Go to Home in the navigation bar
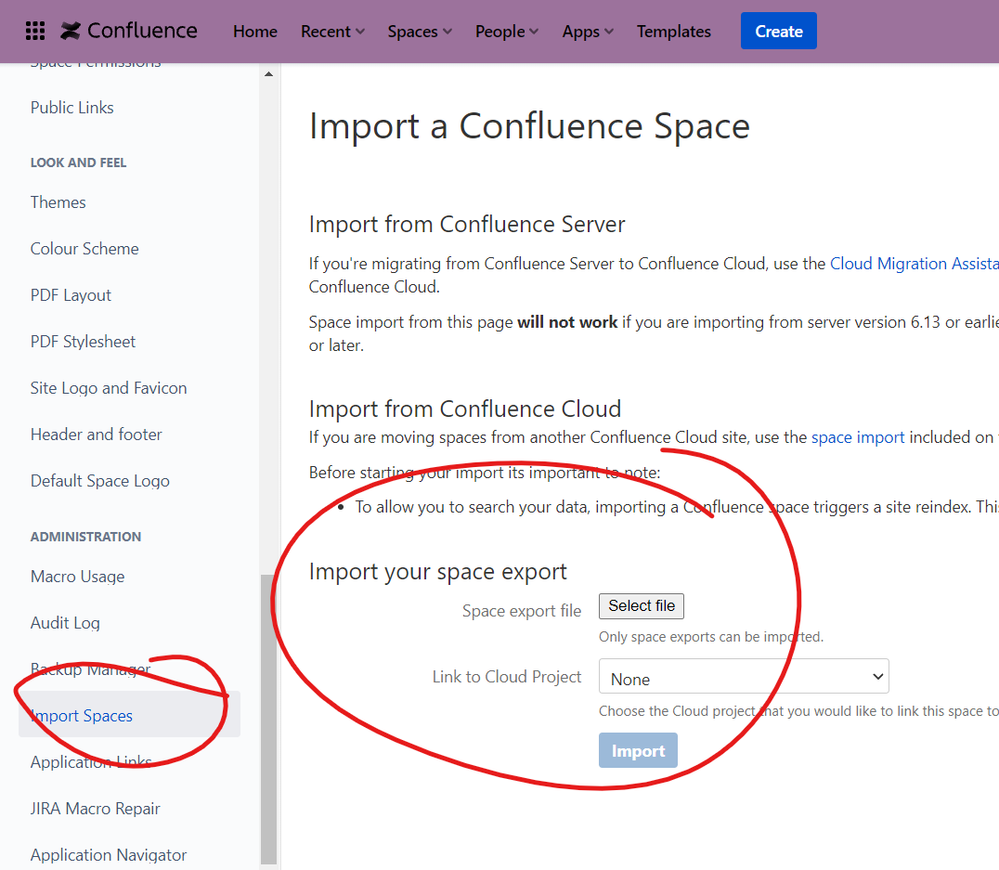Screen dimensions: 999x870 pos(254,31)
